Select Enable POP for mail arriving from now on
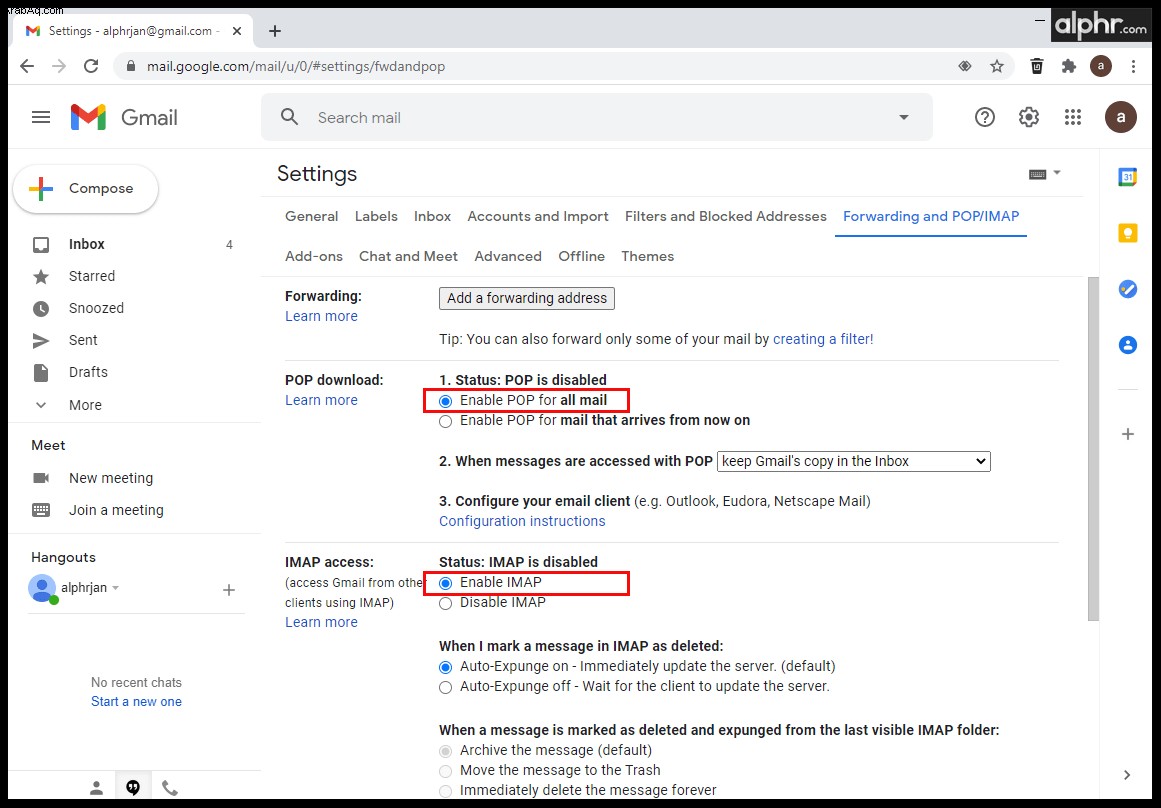 click(x=445, y=421)
